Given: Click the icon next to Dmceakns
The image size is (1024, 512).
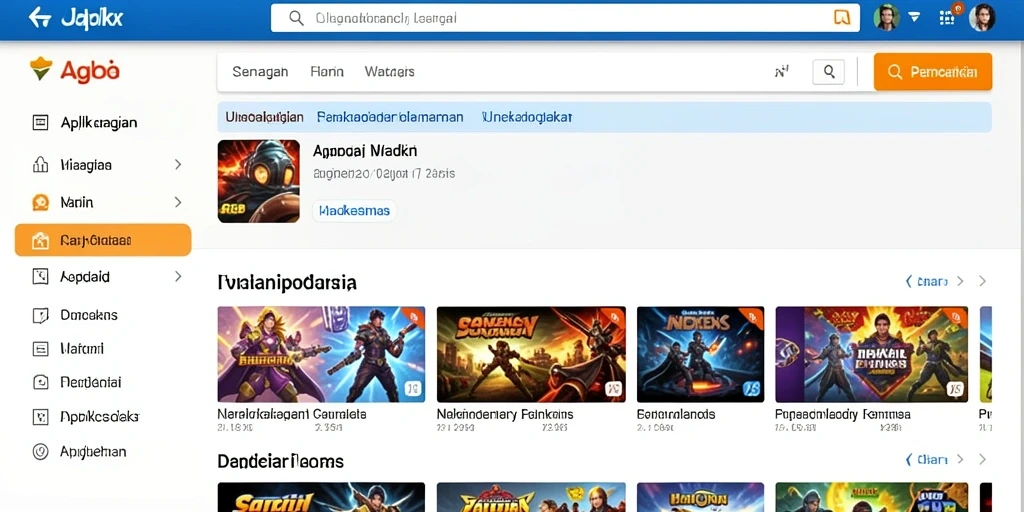Looking at the screenshot, I should pos(40,315).
